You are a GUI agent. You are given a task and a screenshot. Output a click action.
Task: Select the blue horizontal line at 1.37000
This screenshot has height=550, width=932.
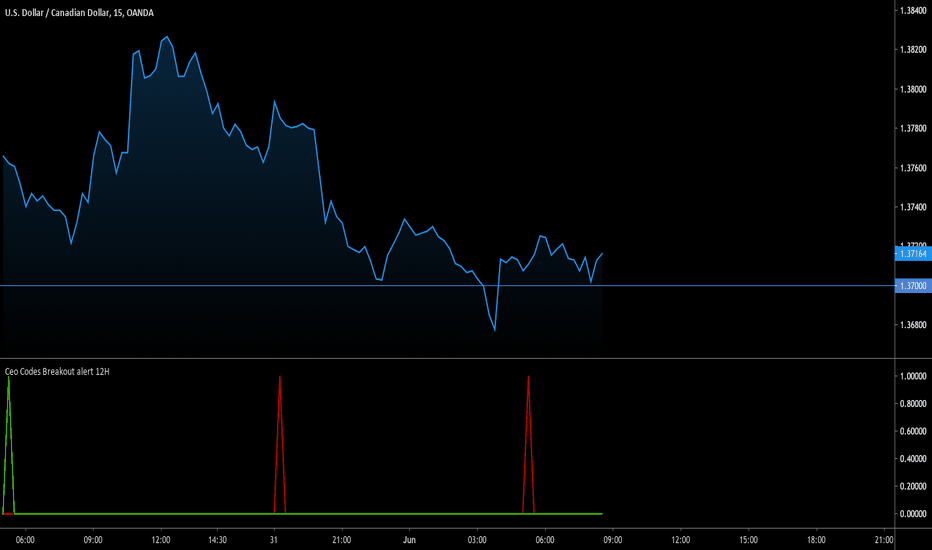(447, 286)
